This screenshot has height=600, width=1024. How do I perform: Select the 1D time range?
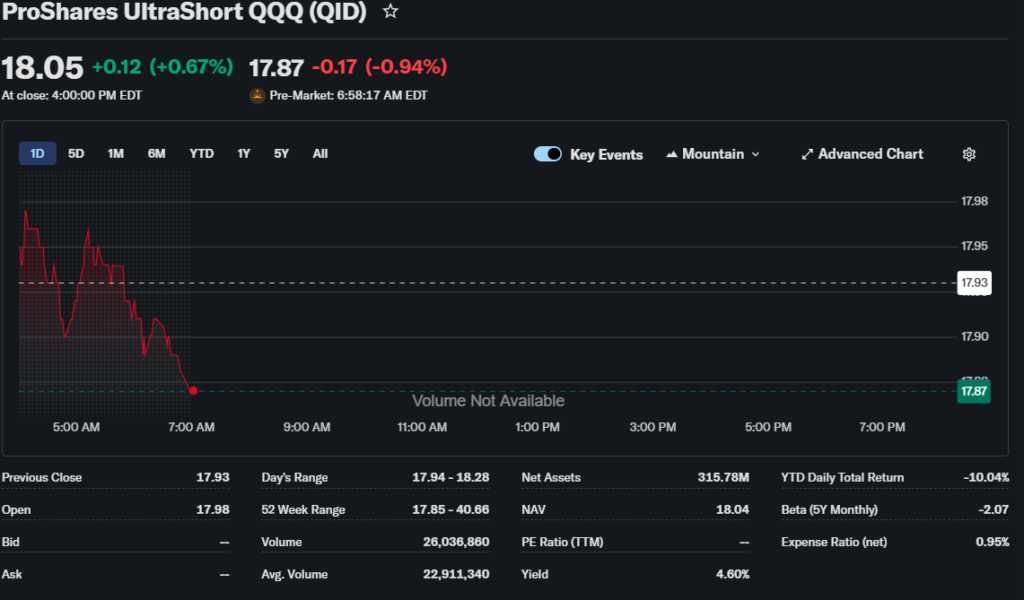click(x=37, y=154)
